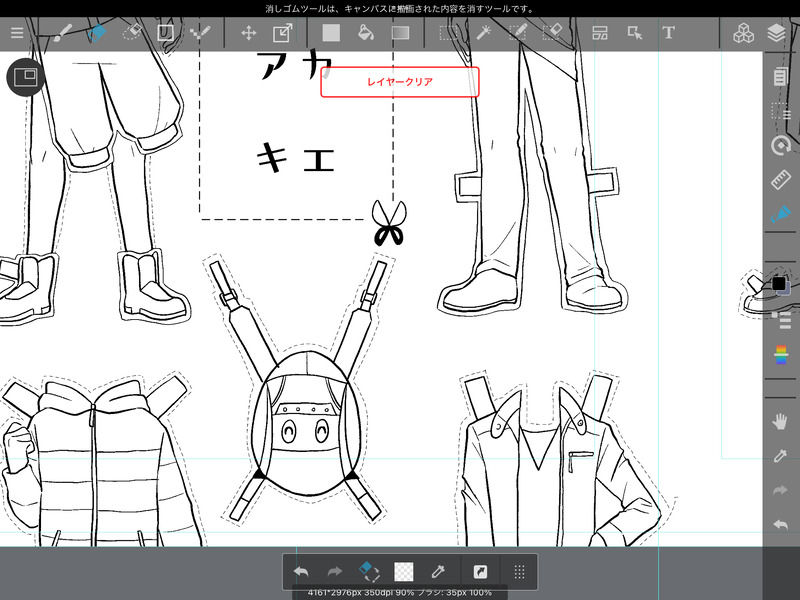
Task: Toggle transparent color swatch in bottom bar
Action: coord(403,572)
